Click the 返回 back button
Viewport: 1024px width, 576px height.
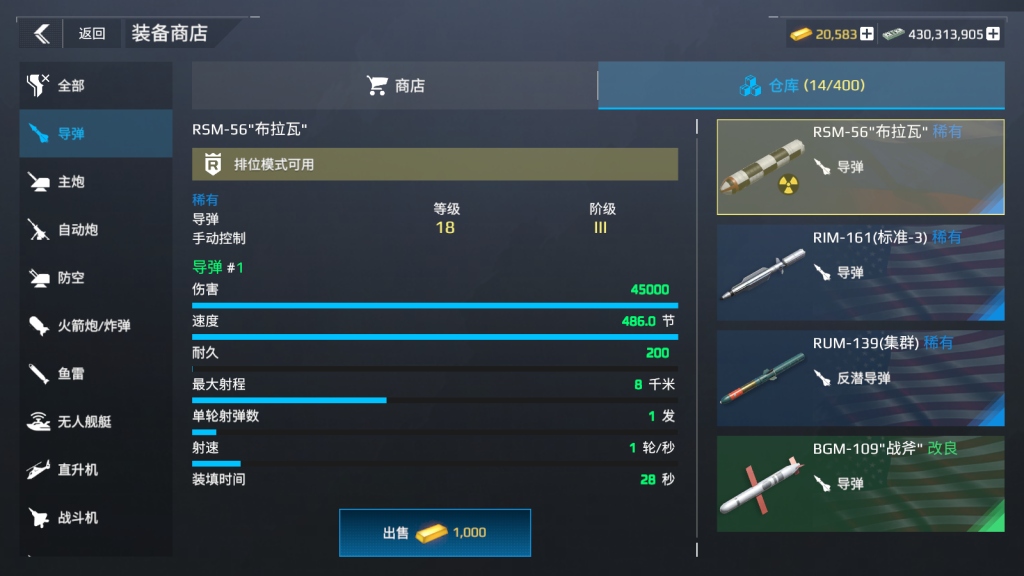point(92,33)
